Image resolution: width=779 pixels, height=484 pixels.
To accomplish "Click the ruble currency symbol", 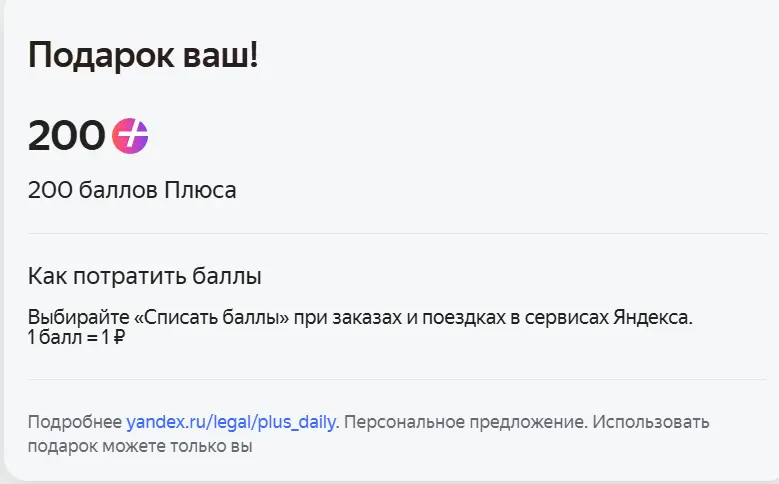I will [x=119, y=337].
